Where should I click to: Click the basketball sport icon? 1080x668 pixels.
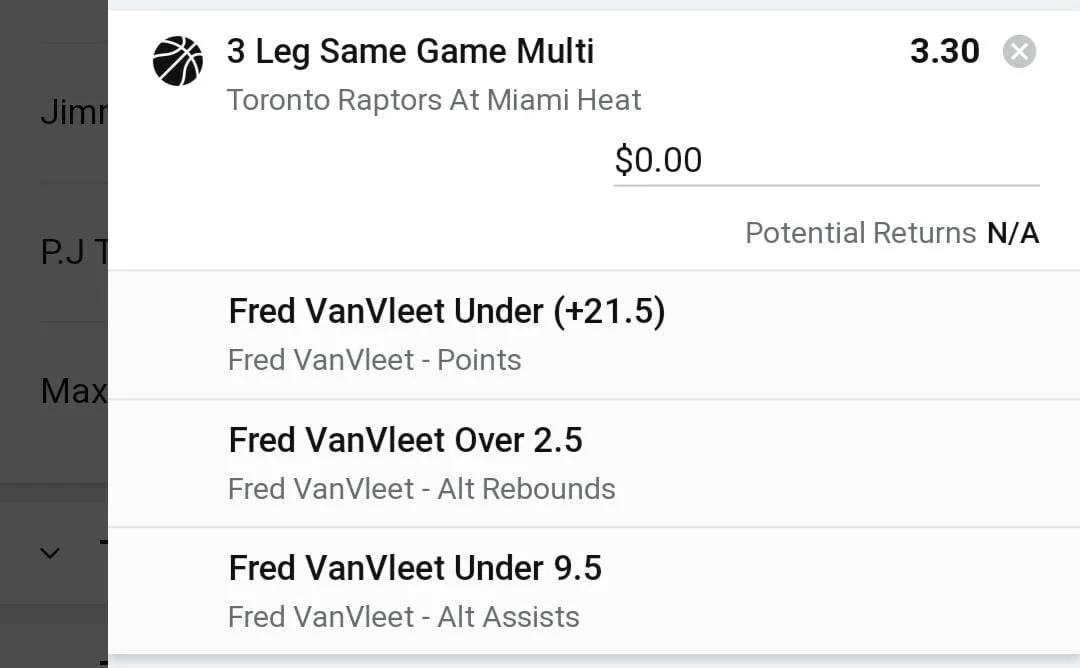(x=178, y=61)
